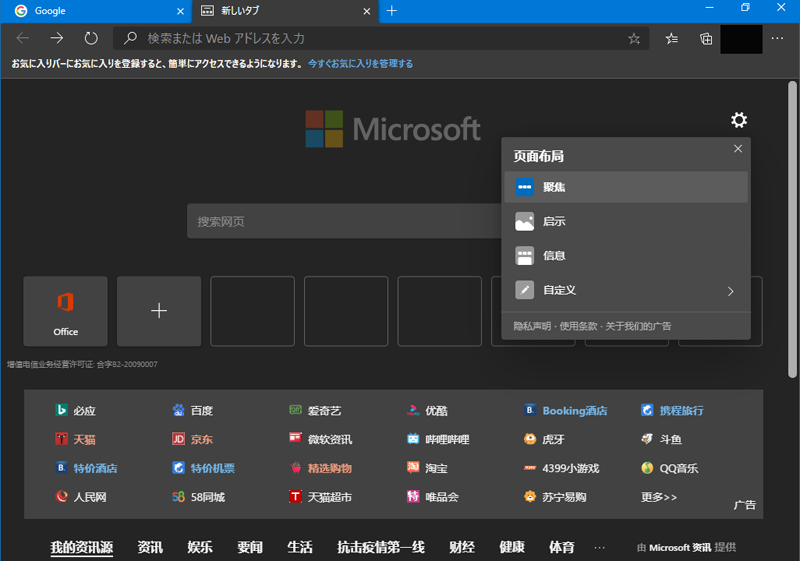800x561 pixels.
Task: Select the 要闻 news tab
Action: coord(250,547)
